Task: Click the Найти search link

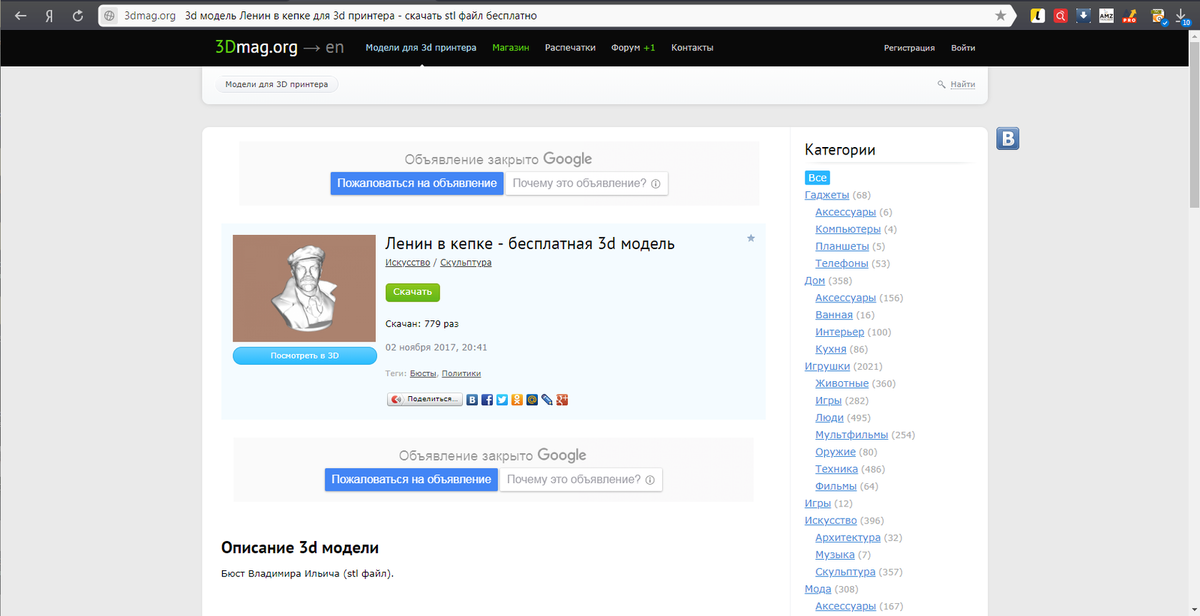Action: pos(963,85)
